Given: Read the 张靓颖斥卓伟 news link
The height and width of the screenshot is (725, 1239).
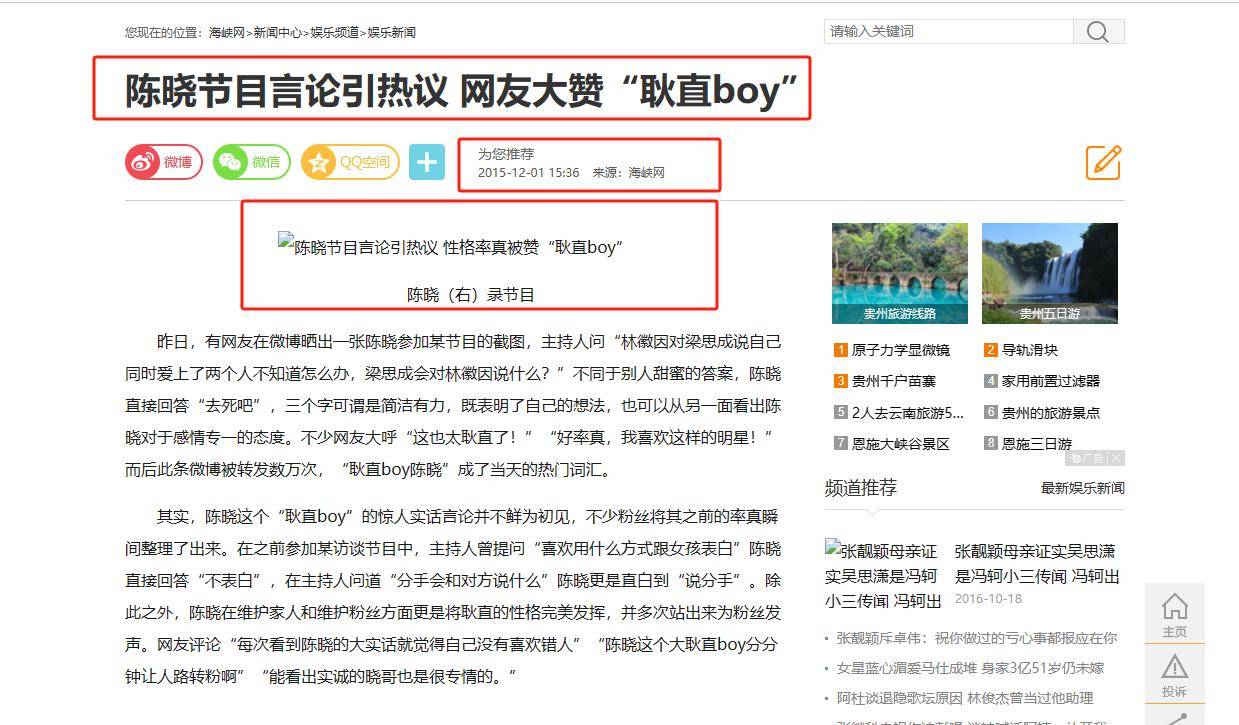Looking at the screenshot, I should click(x=976, y=637).
